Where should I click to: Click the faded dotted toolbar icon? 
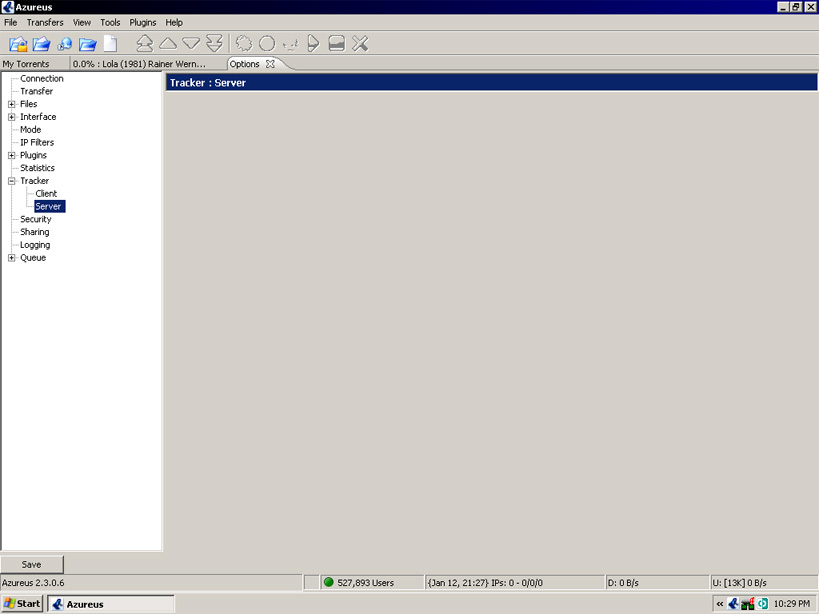pos(290,45)
